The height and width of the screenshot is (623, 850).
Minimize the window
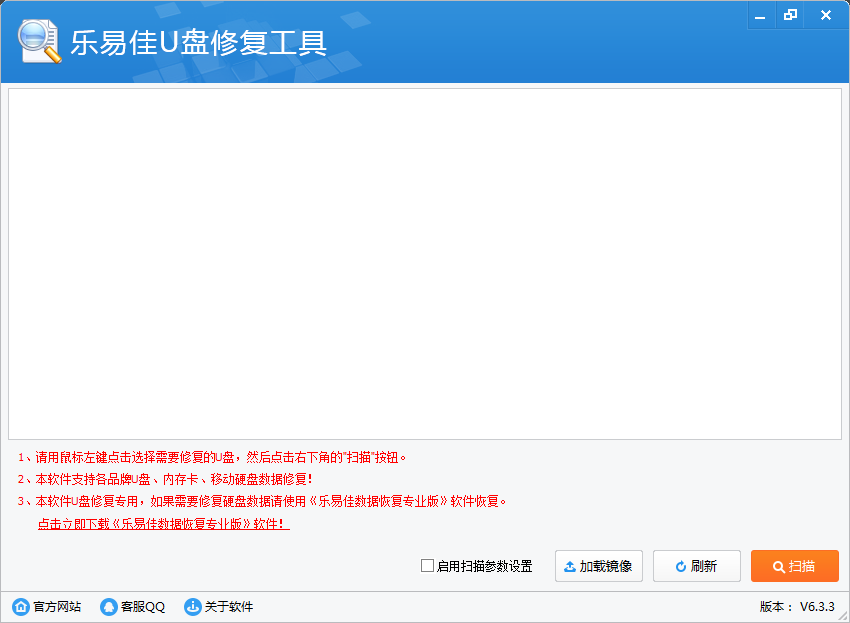[x=760, y=15]
